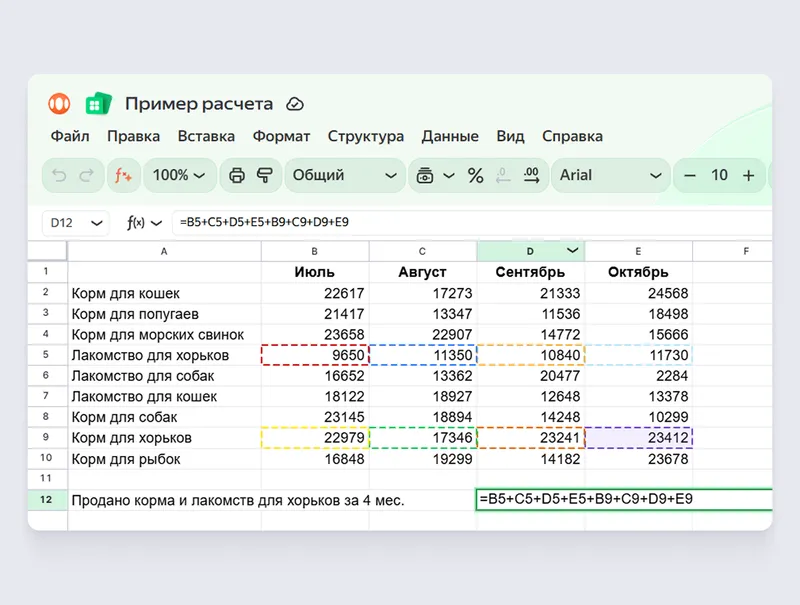800x605 pixels.
Task: Open the Вставка menu
Action: click(x=206, y=136)
